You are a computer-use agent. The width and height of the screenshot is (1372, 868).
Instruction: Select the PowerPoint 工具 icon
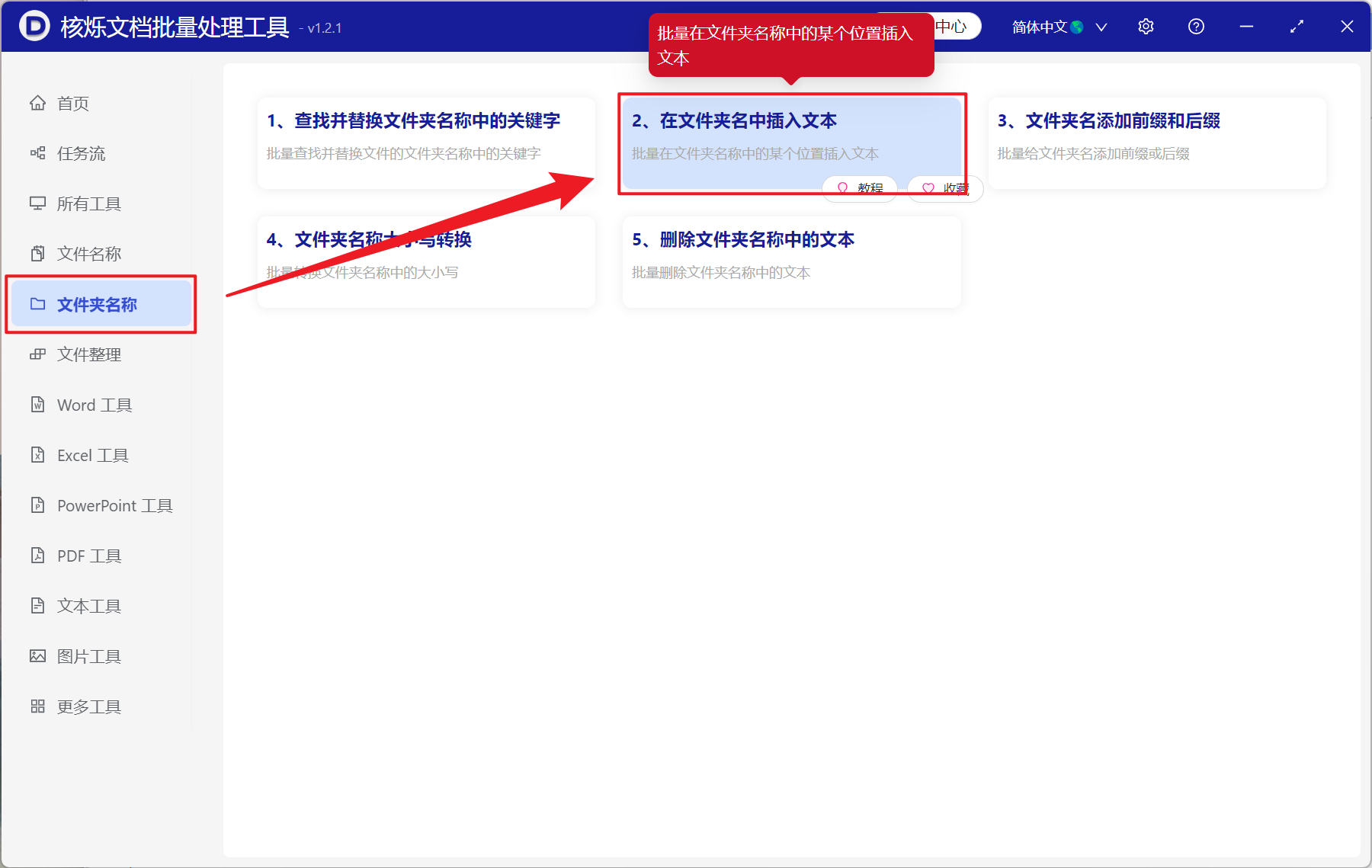tap(38, 505)
